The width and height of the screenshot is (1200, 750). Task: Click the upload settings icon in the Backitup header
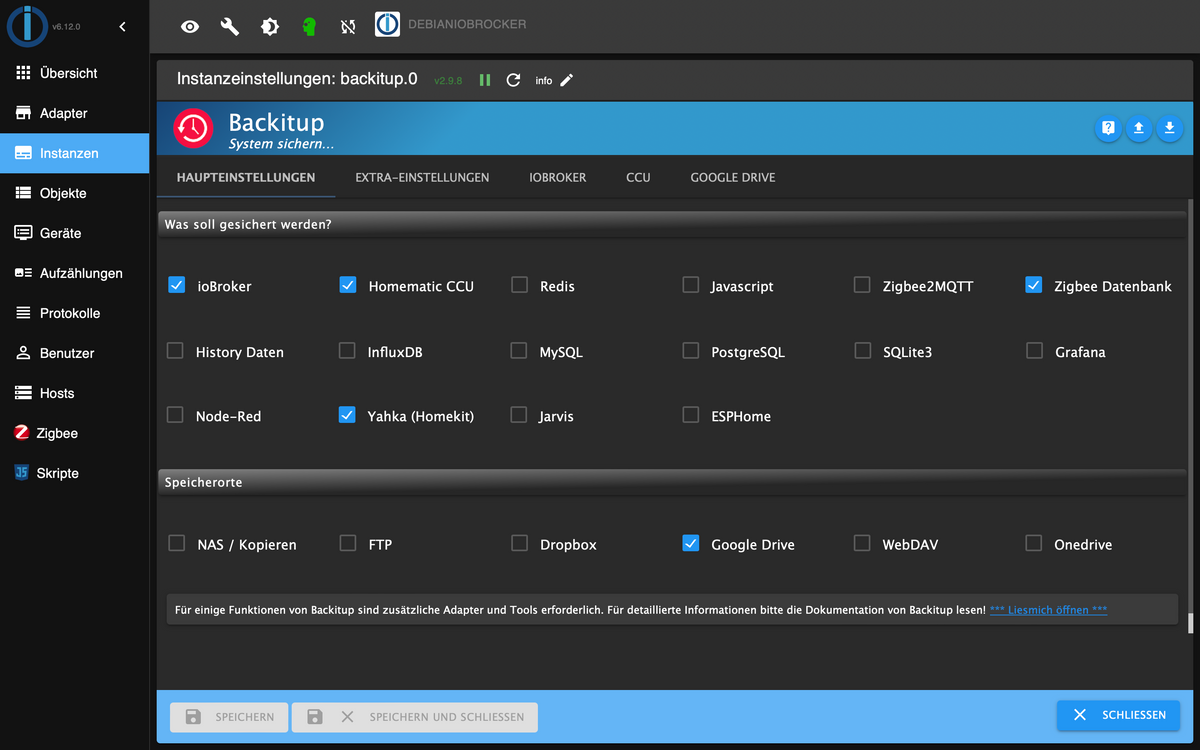[1138, 128]
